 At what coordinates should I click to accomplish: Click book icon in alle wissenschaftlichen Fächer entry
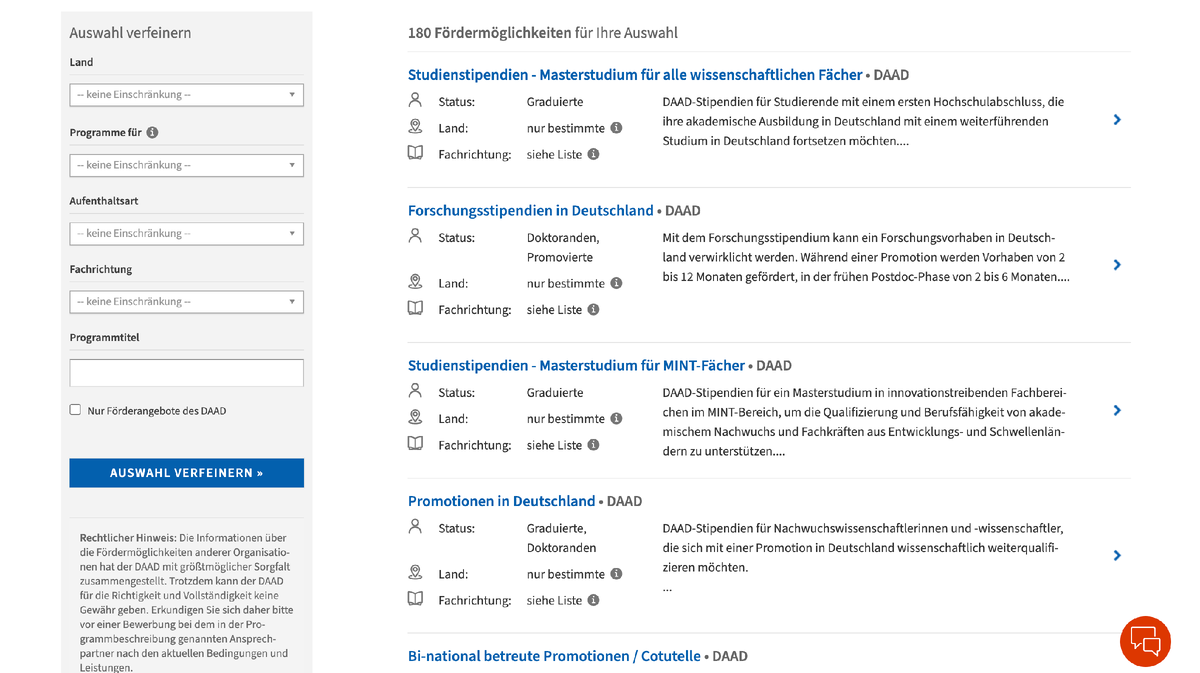pyautogui.click(x=415, y=153)
